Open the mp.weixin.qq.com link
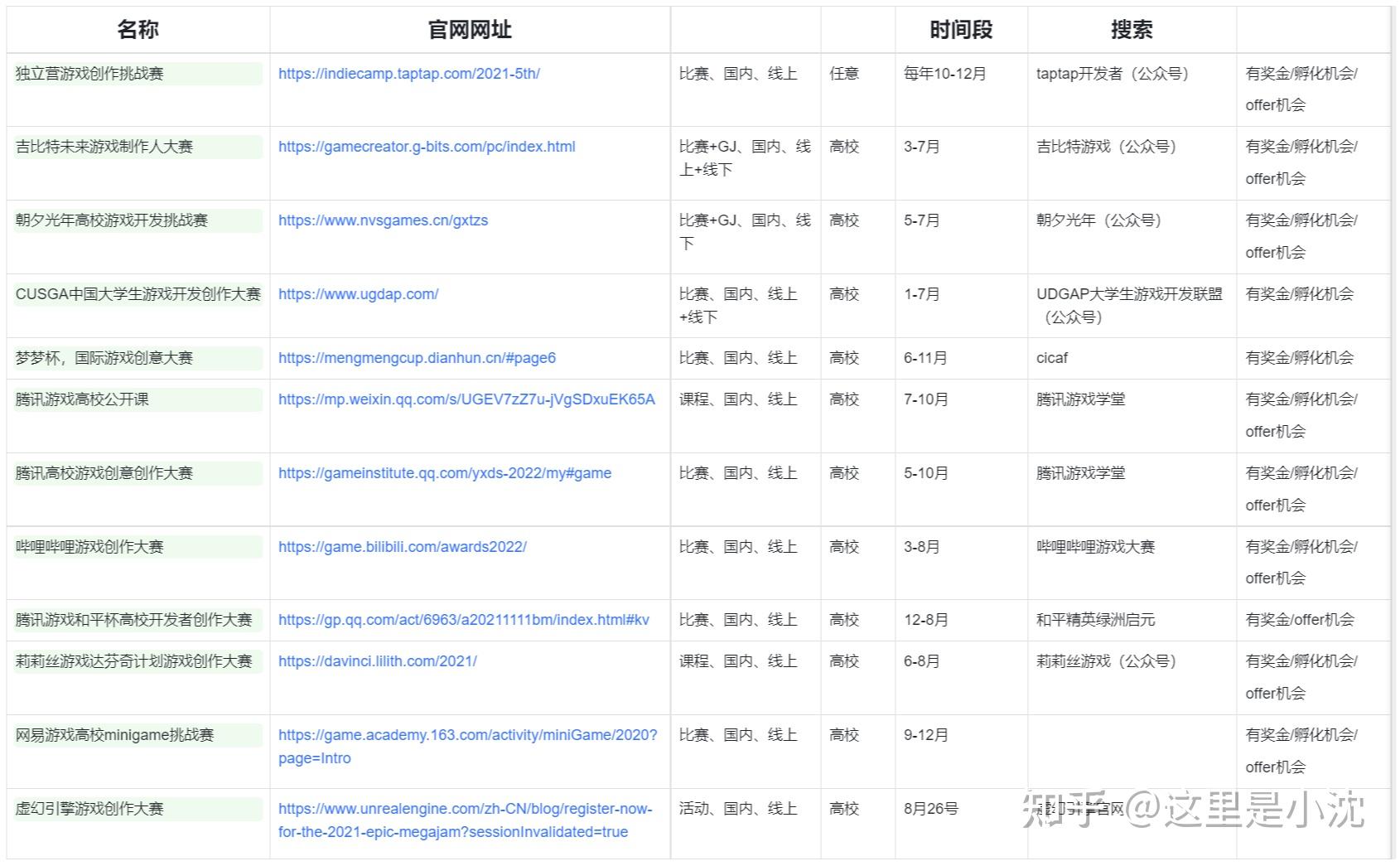Screen dimensions: 1400x866 [x=466, y=399]
